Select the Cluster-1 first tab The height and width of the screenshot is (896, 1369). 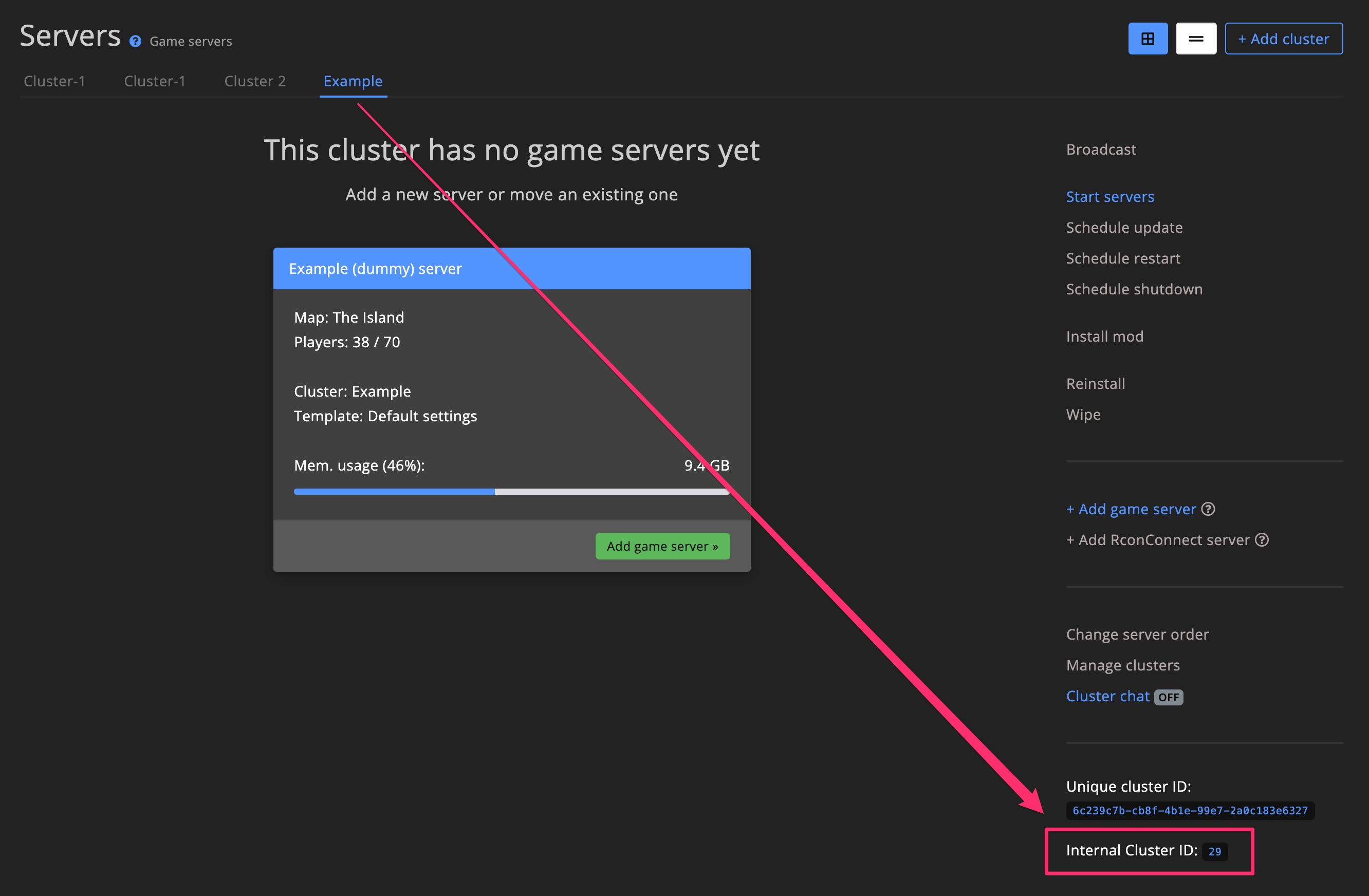tap(54, 81)
